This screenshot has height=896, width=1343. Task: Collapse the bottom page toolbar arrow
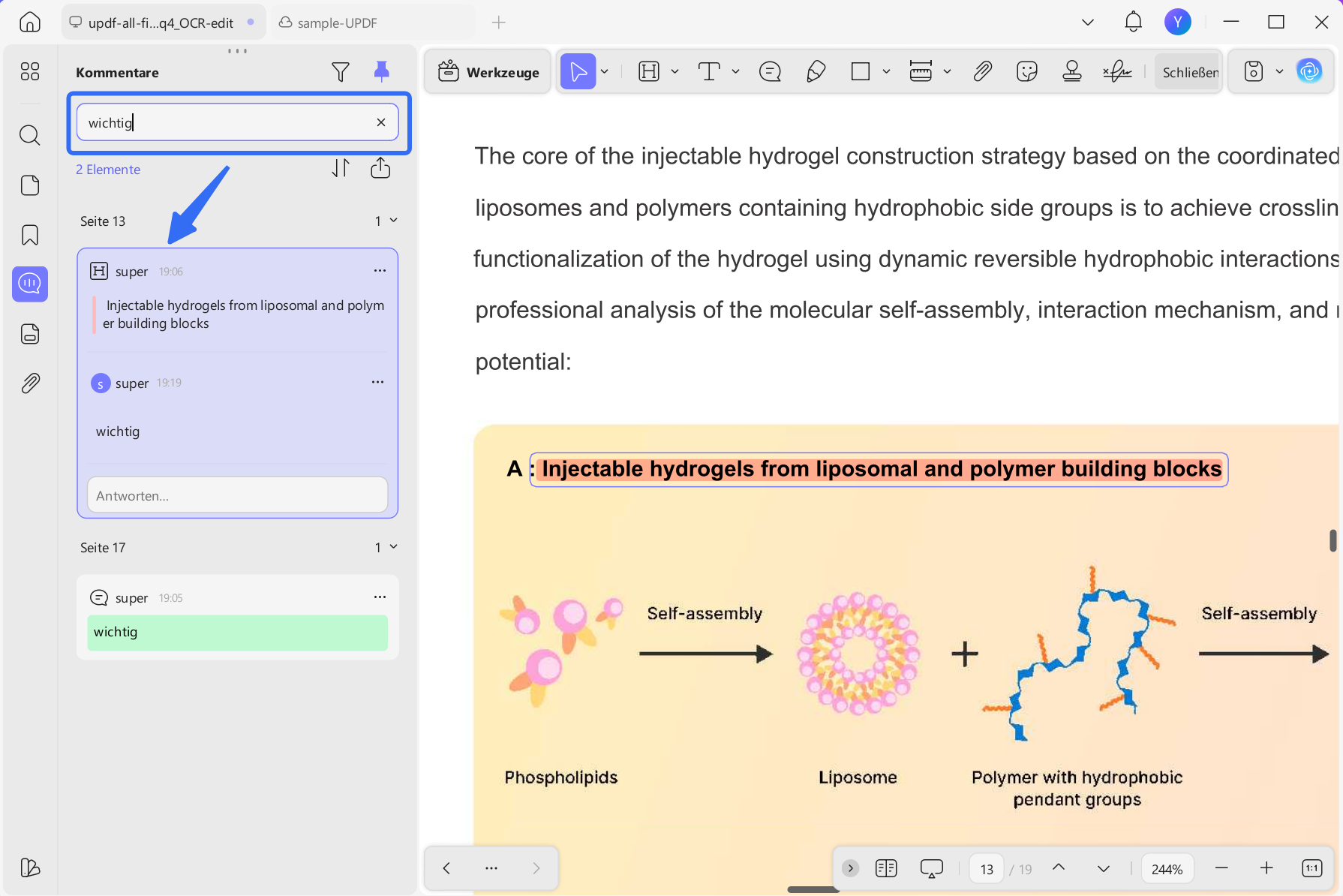[850, 868]
